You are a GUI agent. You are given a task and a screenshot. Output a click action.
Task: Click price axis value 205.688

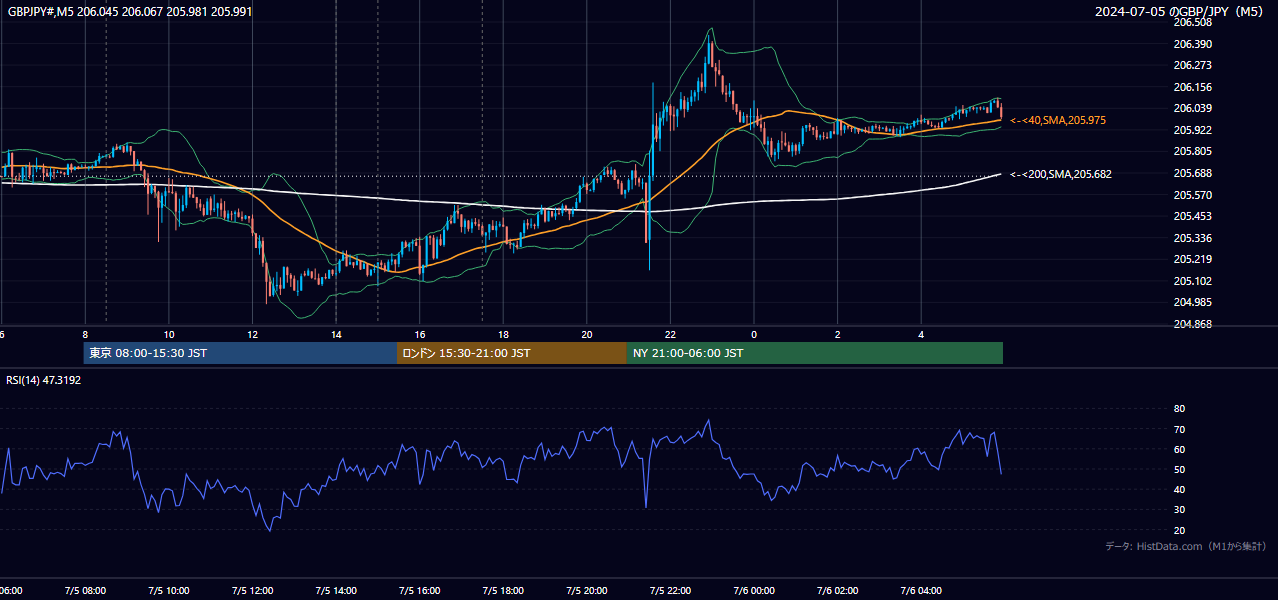[x=1192, y=173]
